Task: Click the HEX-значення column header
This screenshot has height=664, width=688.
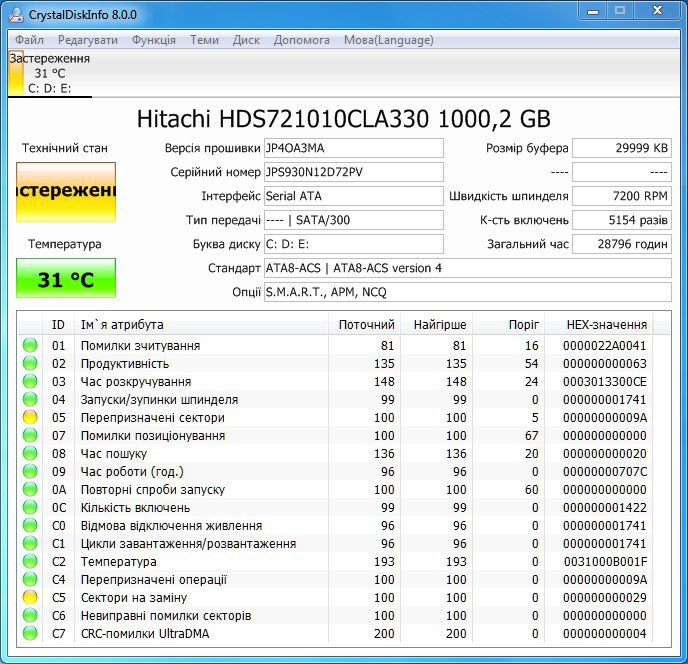Action: pos(598,325)
